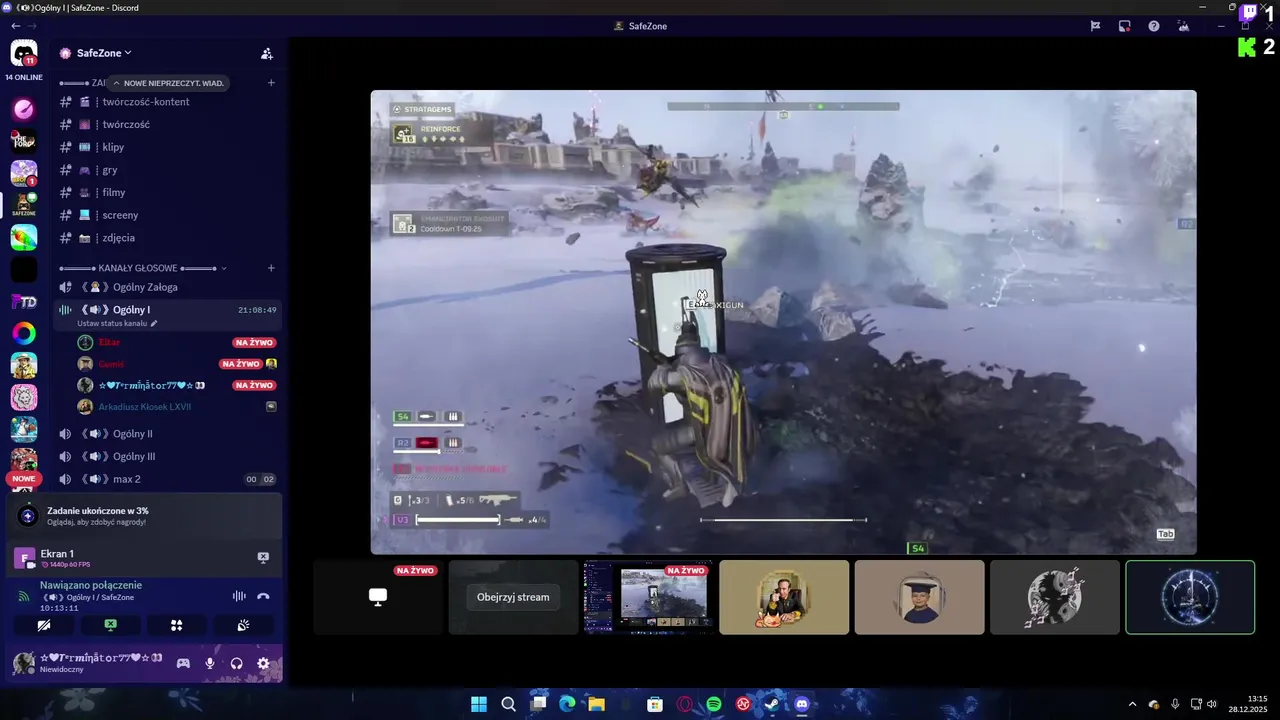Show hidden tray icons chevron
Viewport: 1280px width, 720px height.
click(x=1132, y=704)
